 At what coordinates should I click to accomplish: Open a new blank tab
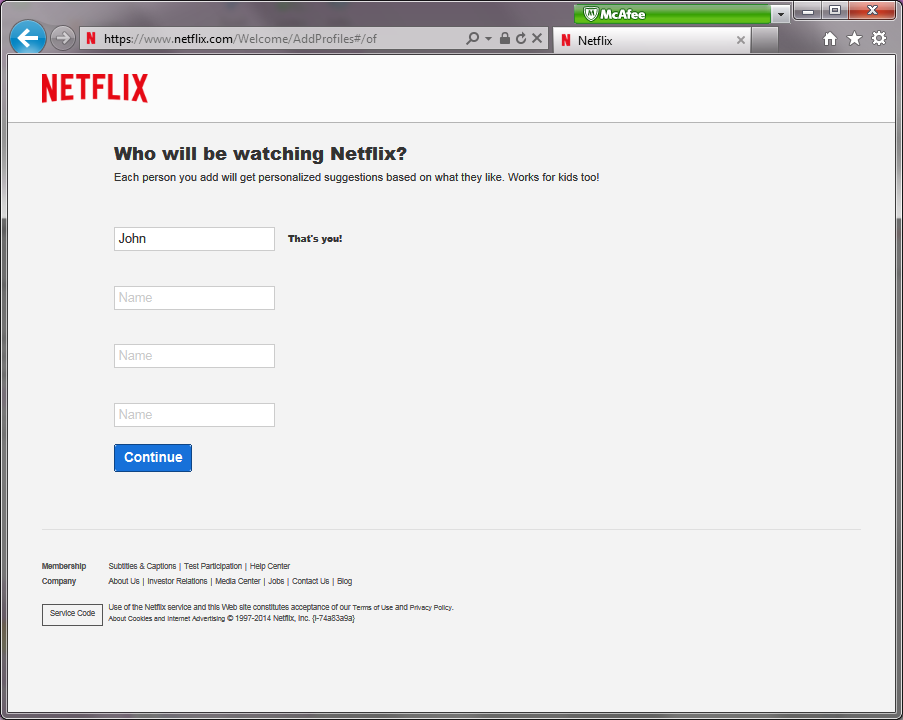(x=765, y=40)
